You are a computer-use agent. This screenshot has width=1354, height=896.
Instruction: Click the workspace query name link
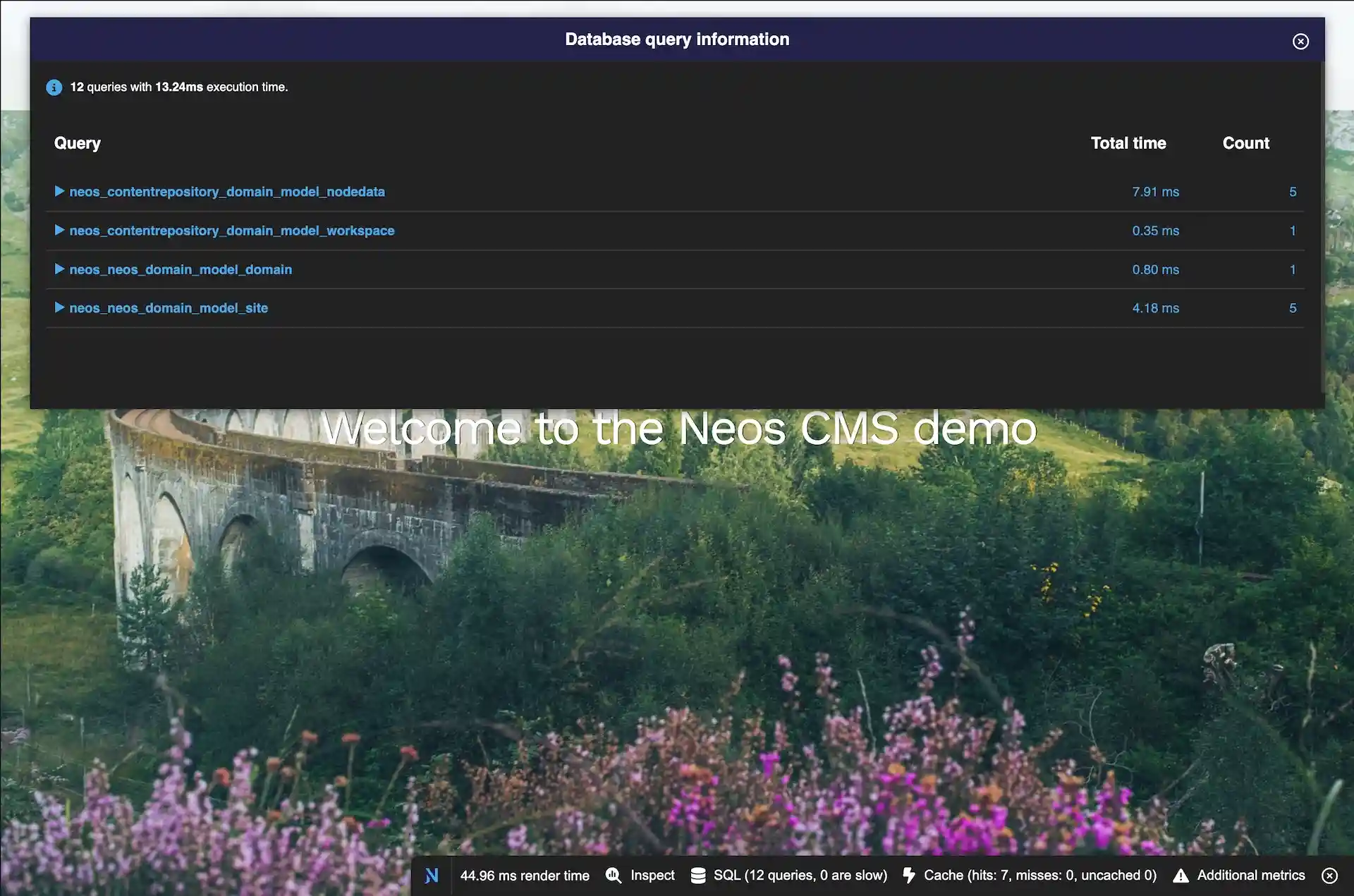pos(232,231)
